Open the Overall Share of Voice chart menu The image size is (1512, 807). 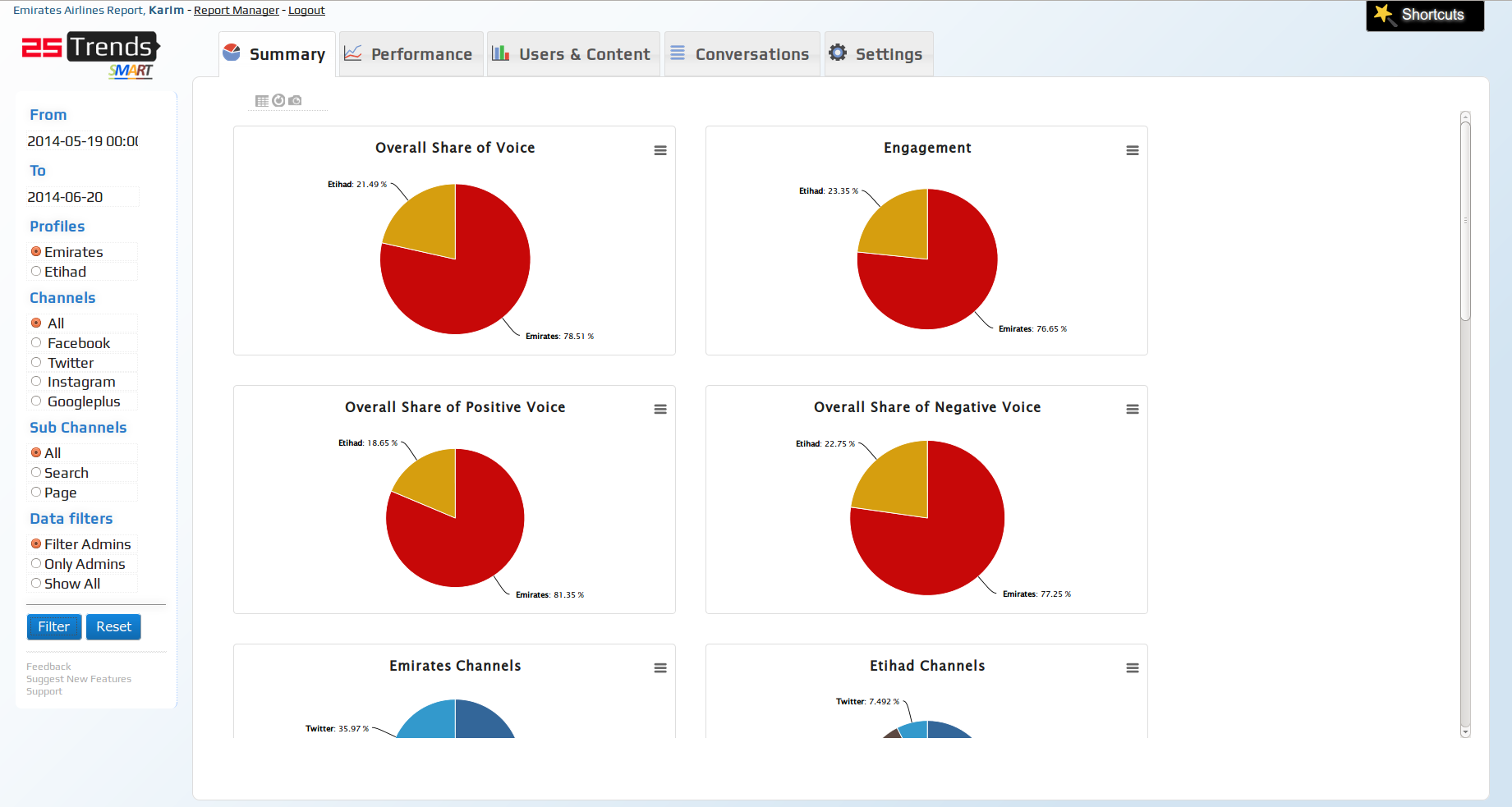pyautogui.click(x=660, y=150)
